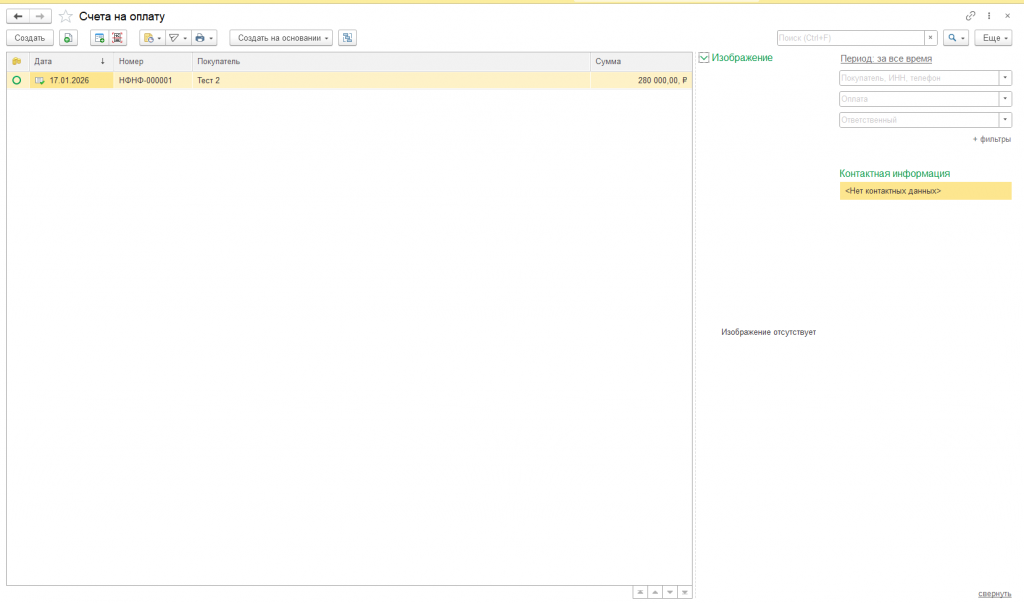1024x603 pixels.
Task: Open the magnifier search dropdown button
Action: tap(955, 38)
